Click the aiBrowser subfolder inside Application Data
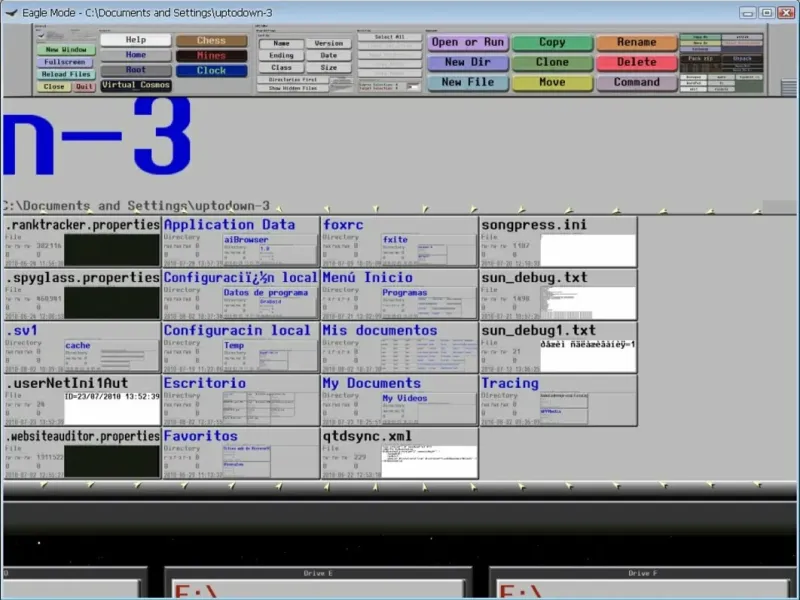 pyautogui.click(x=270, y=249)
